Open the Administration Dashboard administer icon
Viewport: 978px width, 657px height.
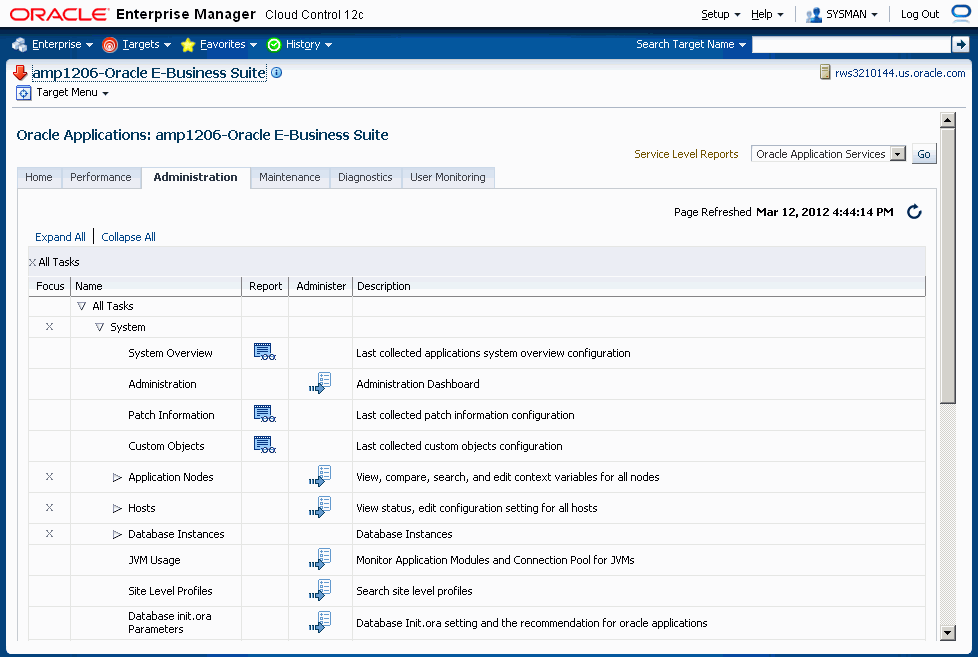[320, 383]
